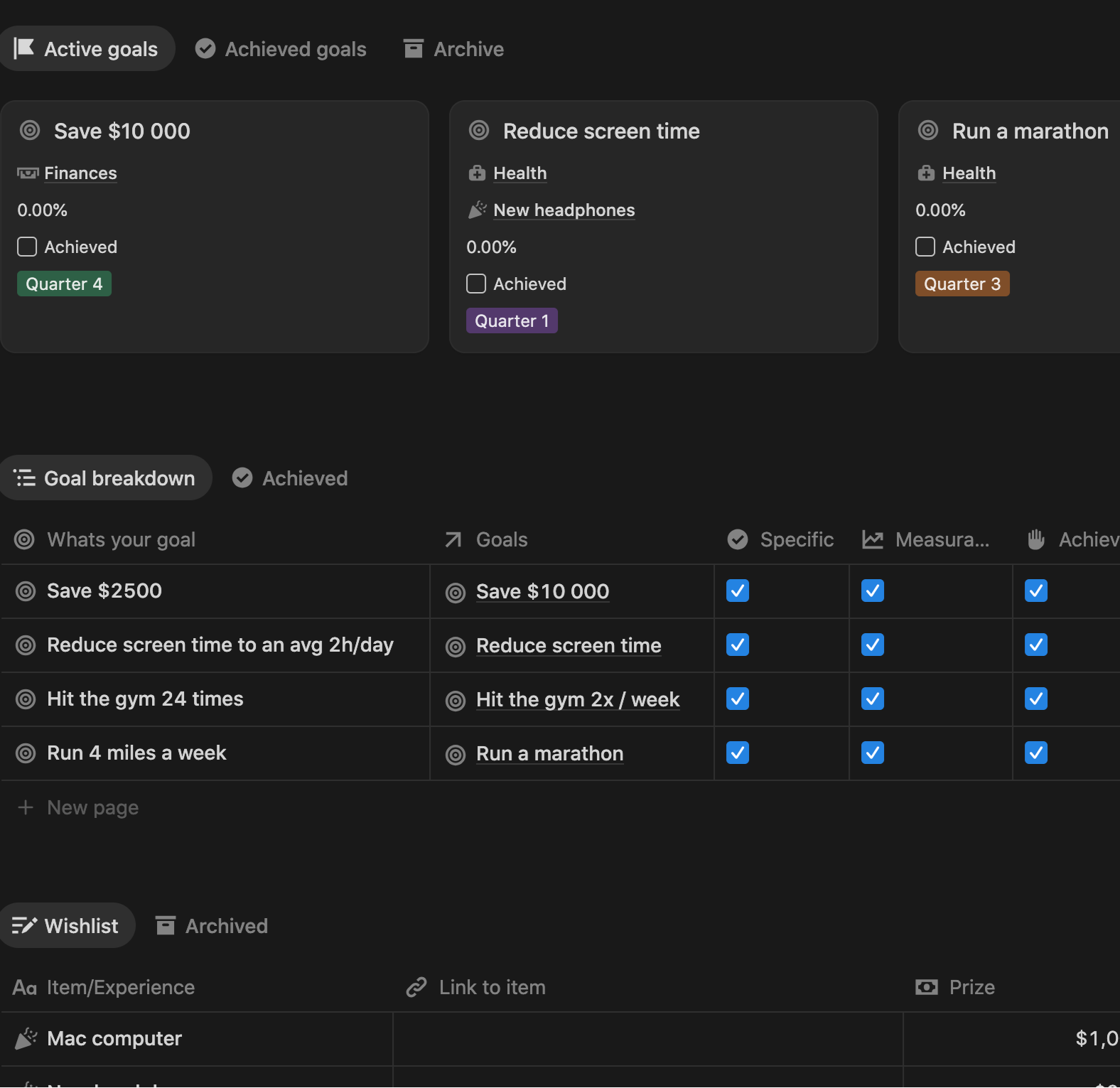Select the Goal breakdown tab

105,478
